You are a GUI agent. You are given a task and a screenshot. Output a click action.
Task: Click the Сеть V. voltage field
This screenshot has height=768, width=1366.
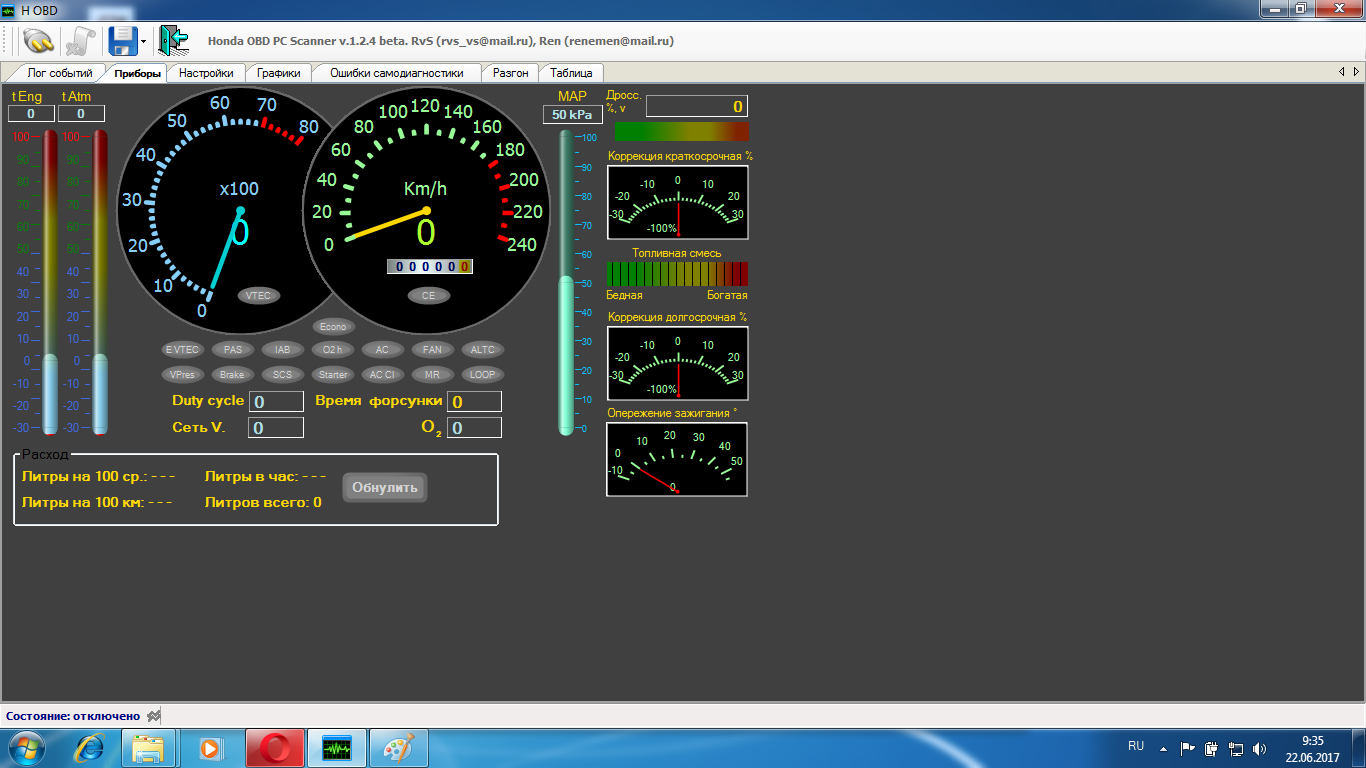(276, 428)
